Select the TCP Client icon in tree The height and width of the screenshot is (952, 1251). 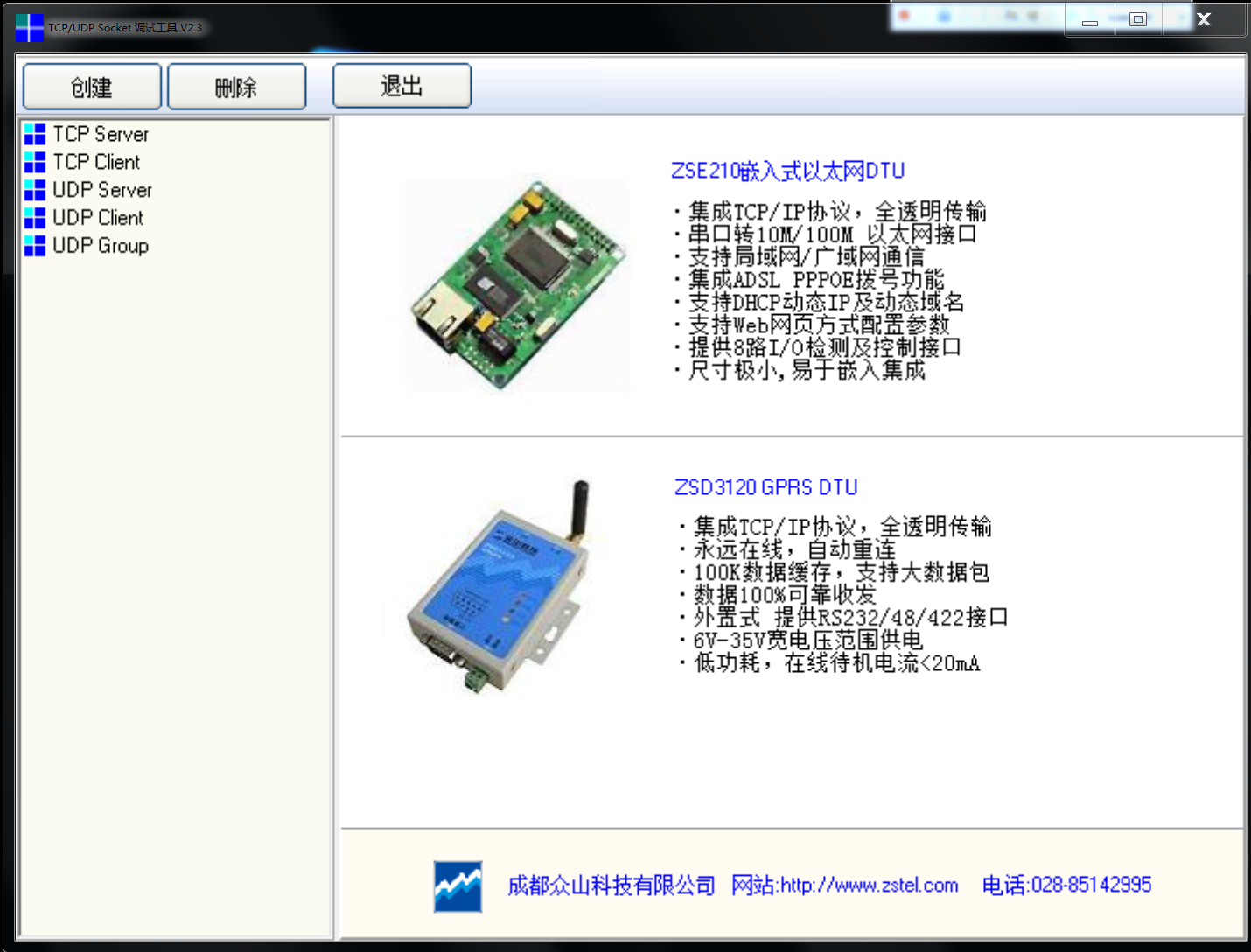35,162
